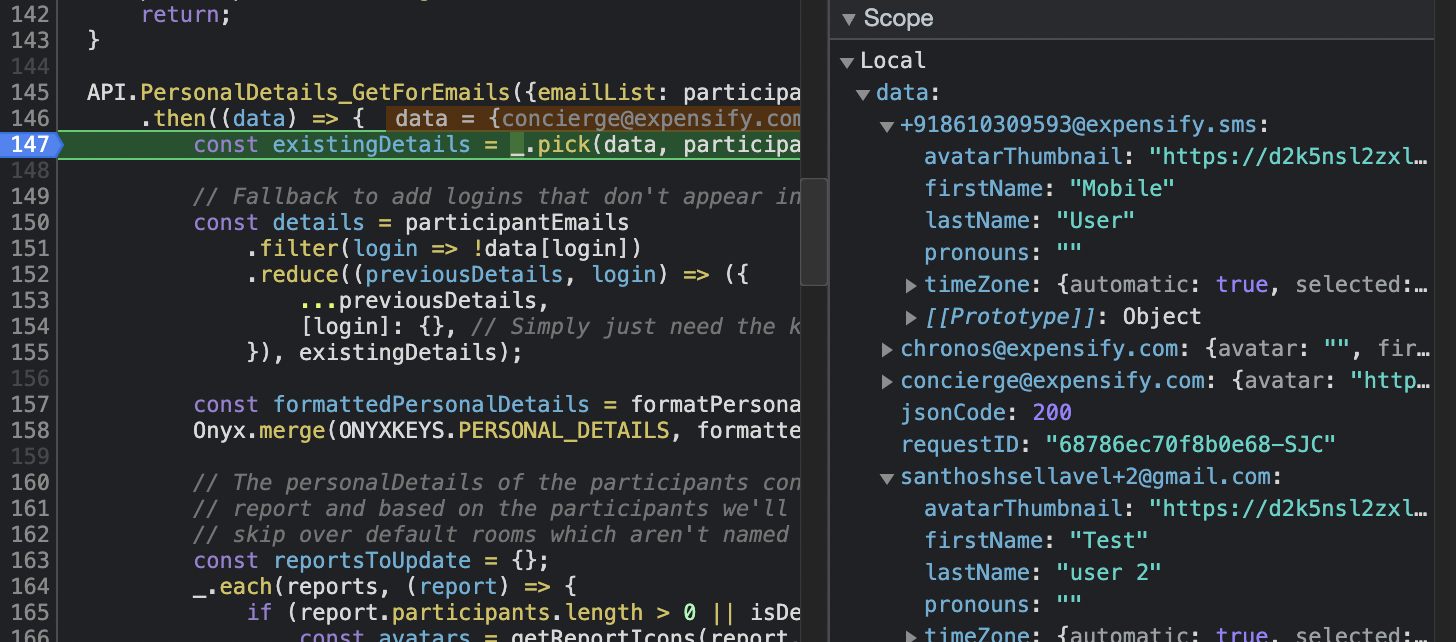Toggle breakpoint on line number 147
1456x642 pixels.
pos(30,144)
